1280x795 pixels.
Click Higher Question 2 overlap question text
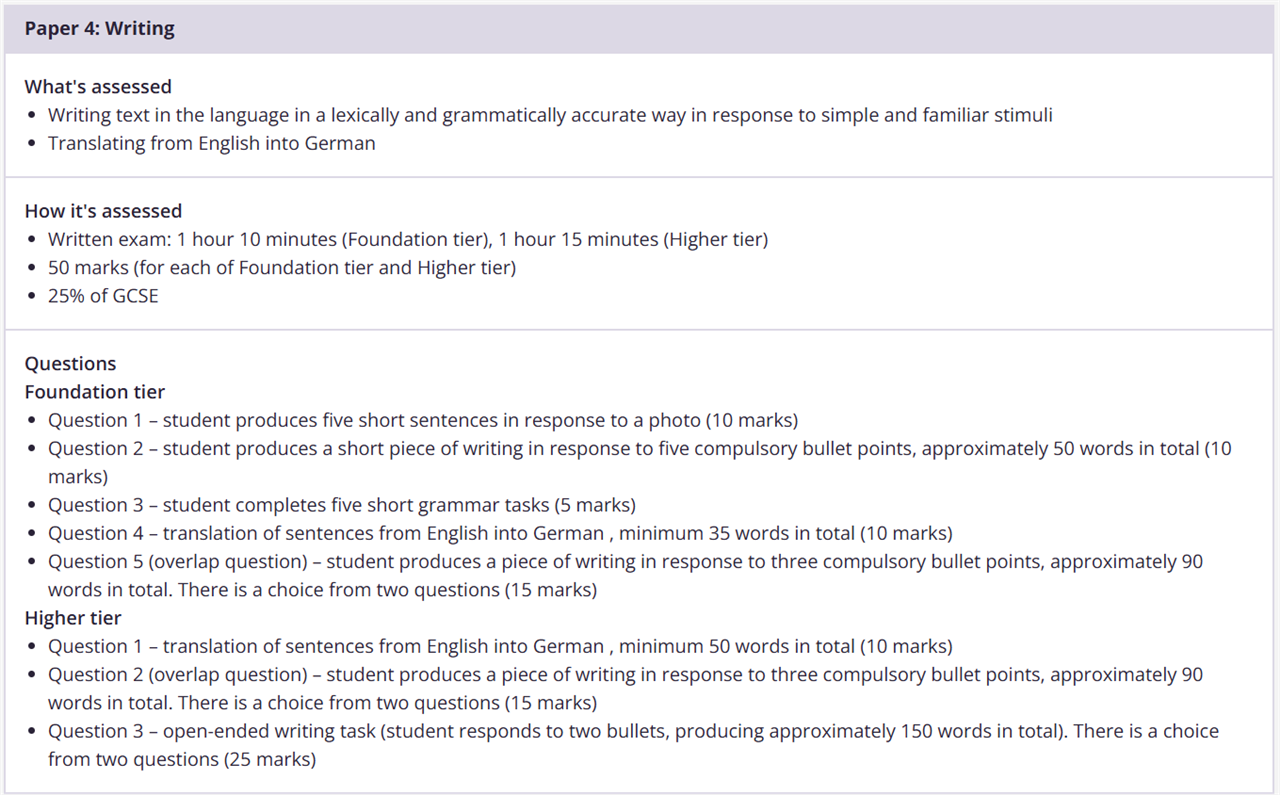click(x=625, y=675)
